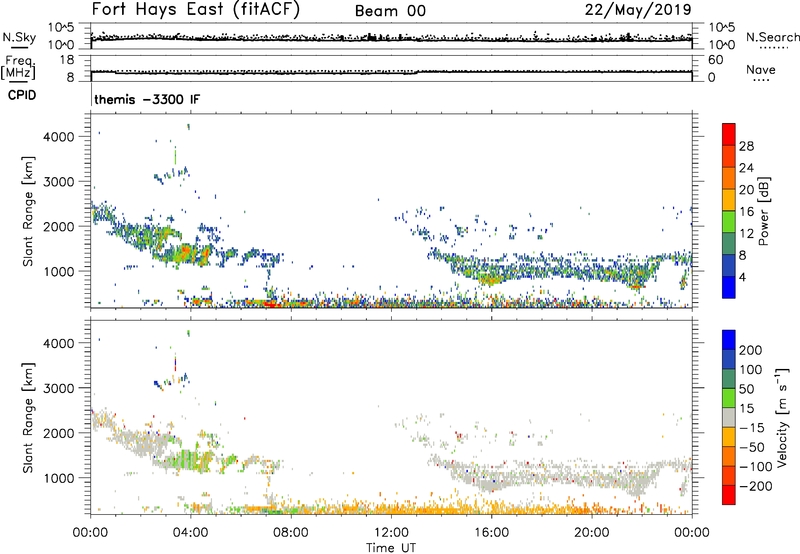Click the '200' tick on Velocity colorbar

pos(751,350)
